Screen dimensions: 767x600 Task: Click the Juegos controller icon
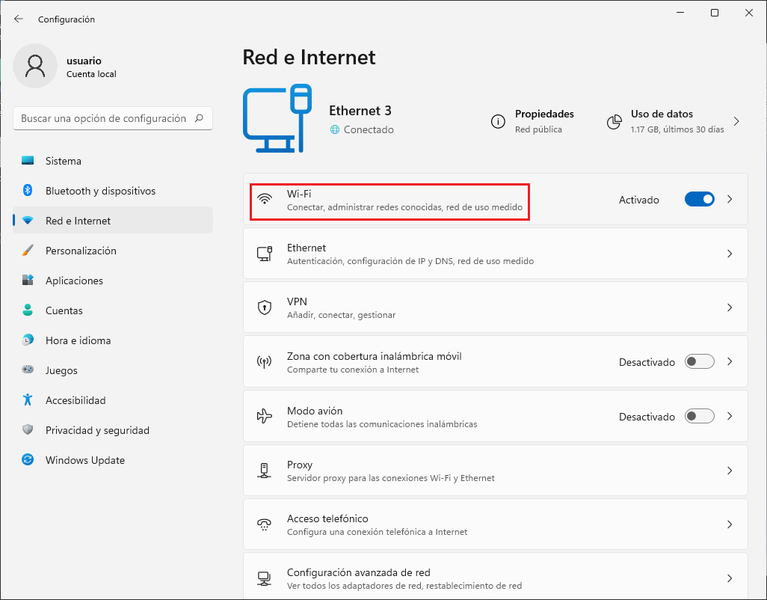[x=28, y=370]
